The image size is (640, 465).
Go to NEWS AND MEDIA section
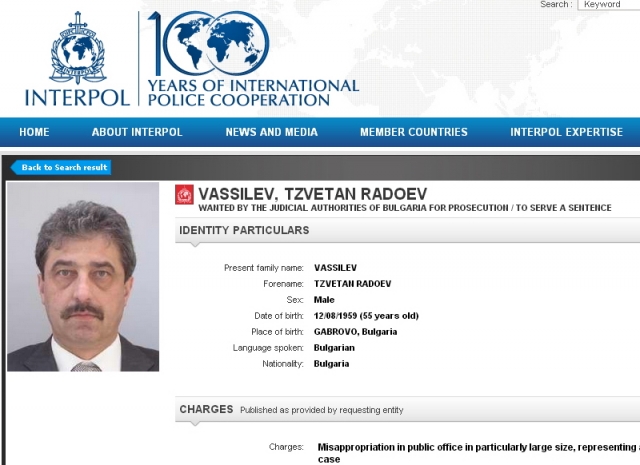[x=271, y=132]
